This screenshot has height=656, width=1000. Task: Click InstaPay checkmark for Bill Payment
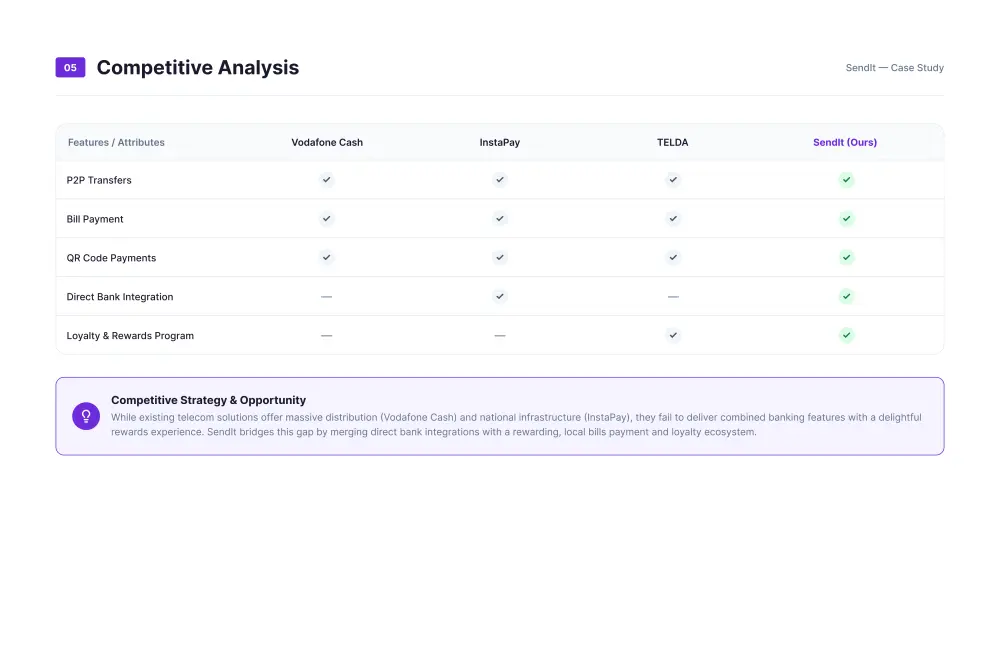click(x=500, y=219)
